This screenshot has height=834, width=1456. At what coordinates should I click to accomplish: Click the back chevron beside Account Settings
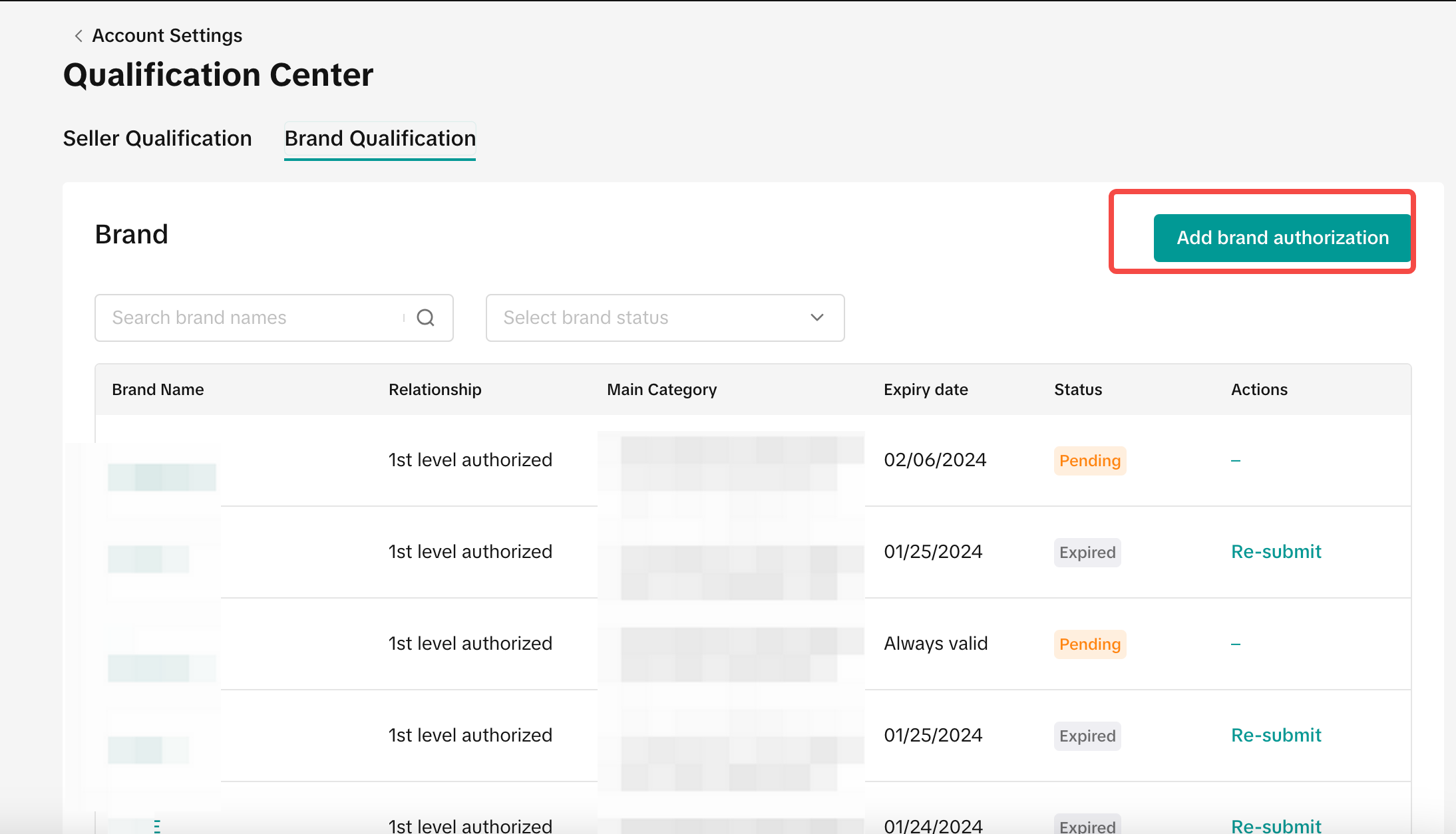click(79, 36)
